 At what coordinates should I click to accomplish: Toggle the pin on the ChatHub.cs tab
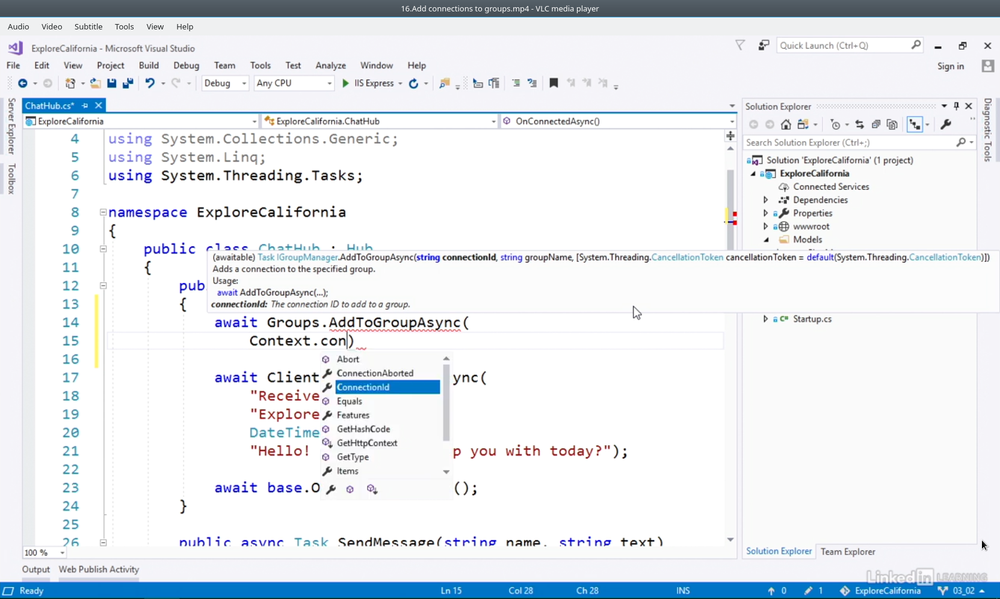coord(85,105)
